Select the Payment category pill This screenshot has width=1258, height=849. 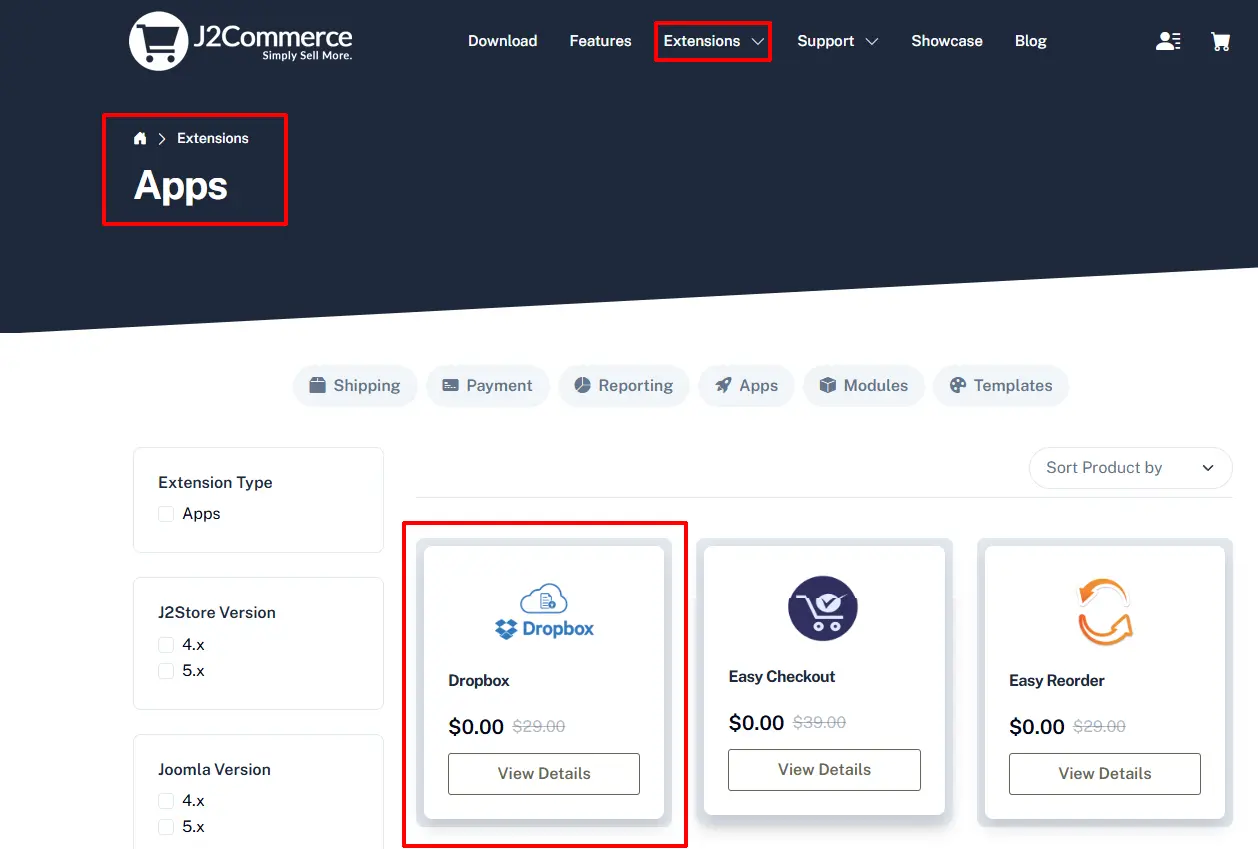[x=488, y=385]
